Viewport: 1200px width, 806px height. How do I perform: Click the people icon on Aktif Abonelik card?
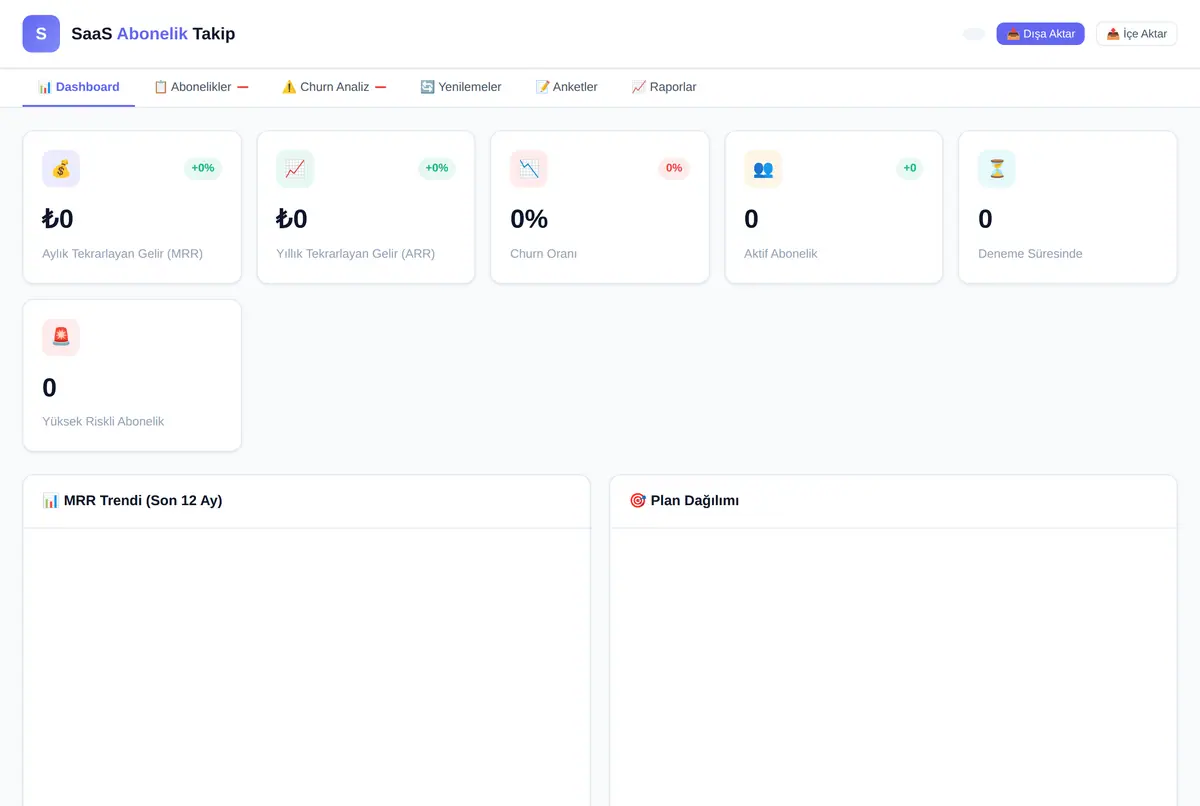click(x=763, y=169)
